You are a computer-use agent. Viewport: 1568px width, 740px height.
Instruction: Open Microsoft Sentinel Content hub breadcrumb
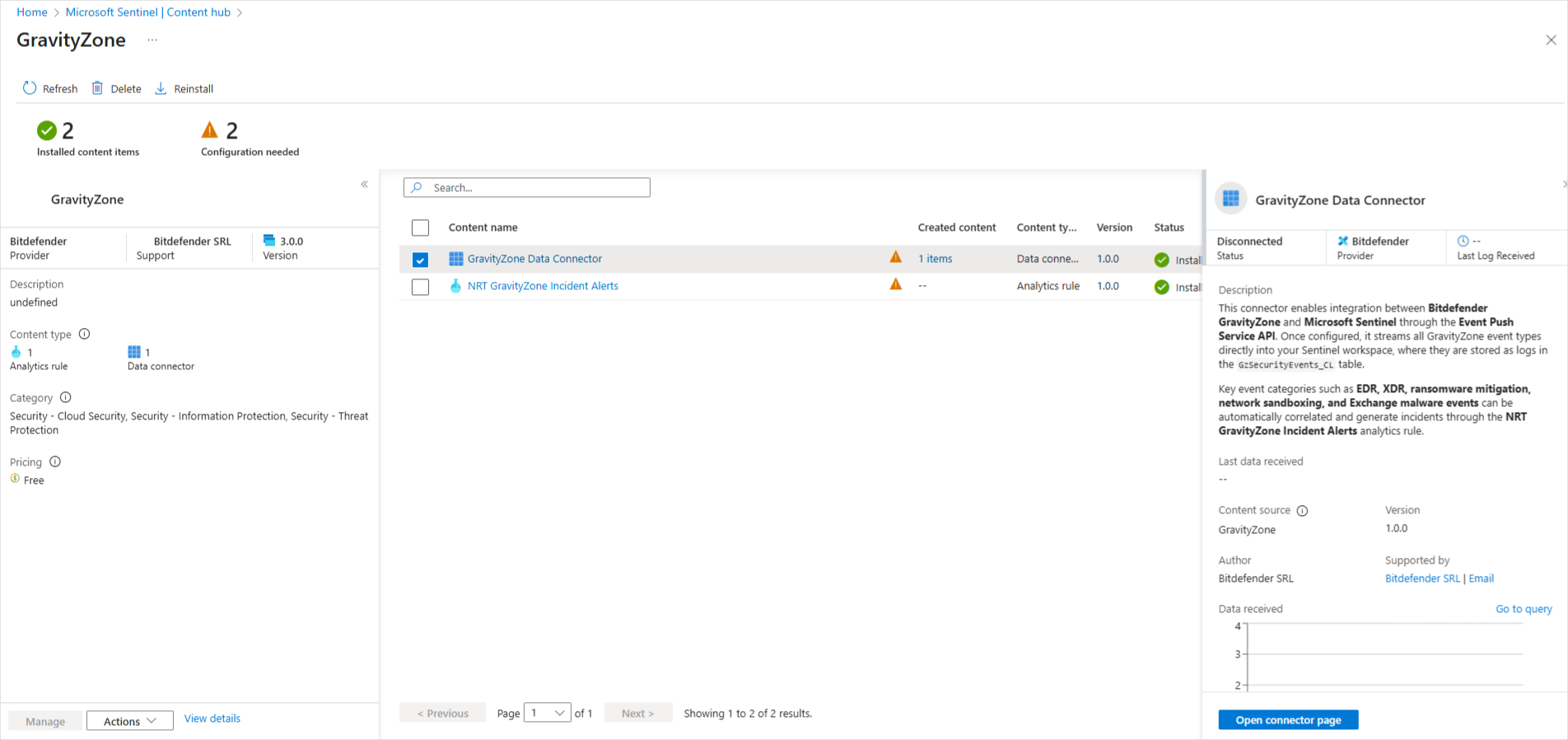pos(148,12)
